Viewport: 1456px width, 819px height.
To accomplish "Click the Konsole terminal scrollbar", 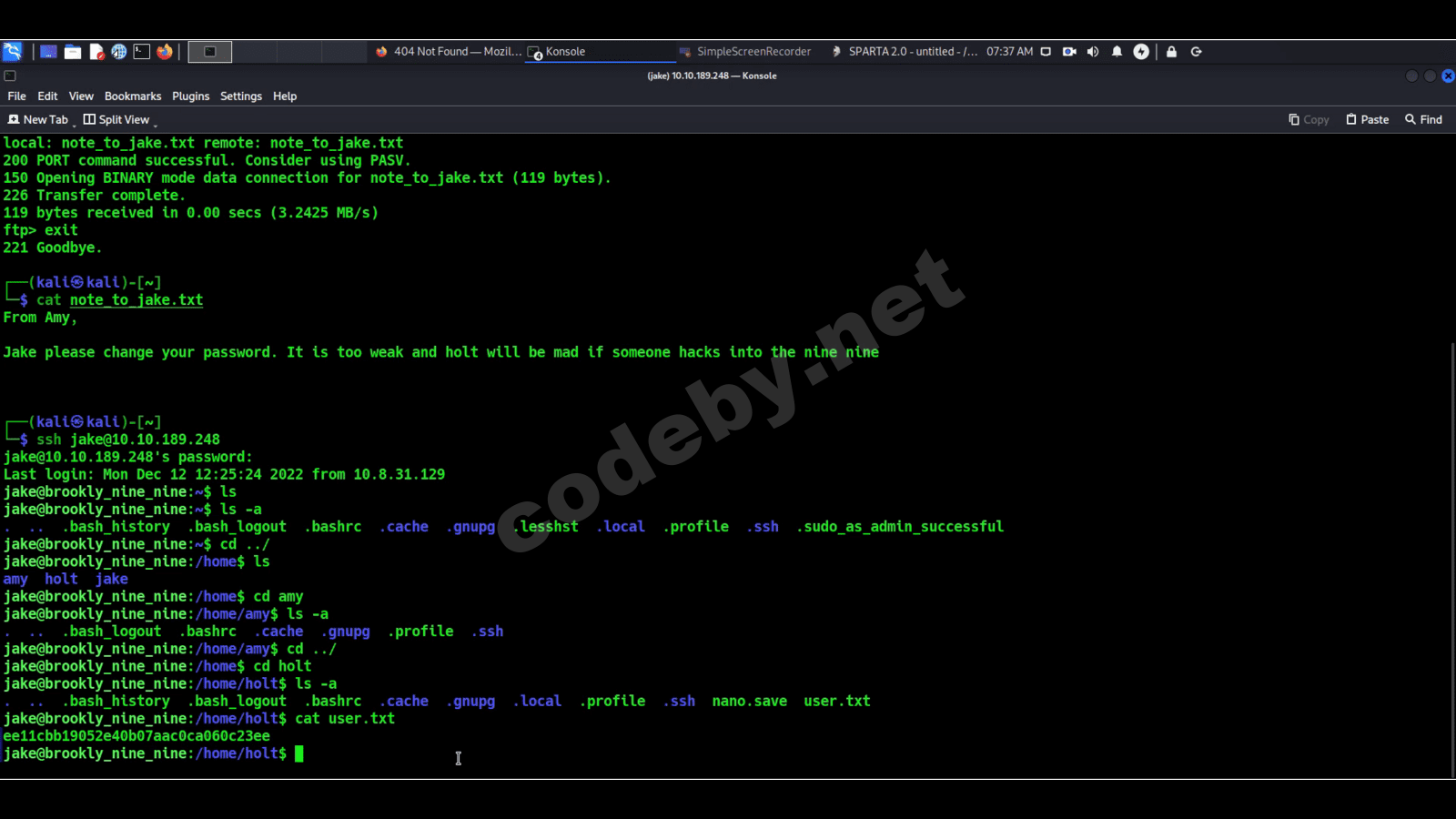I will (x=1452, y=560).
